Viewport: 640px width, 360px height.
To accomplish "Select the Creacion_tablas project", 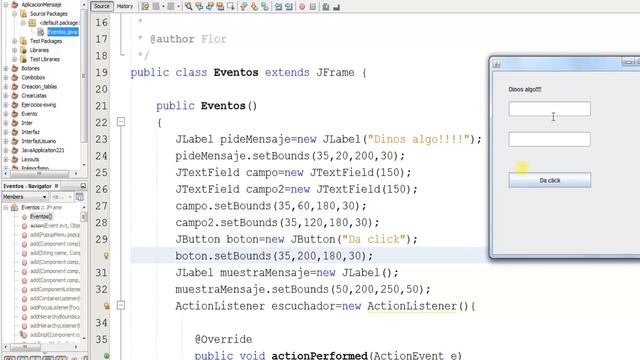I will coord(39,87).
